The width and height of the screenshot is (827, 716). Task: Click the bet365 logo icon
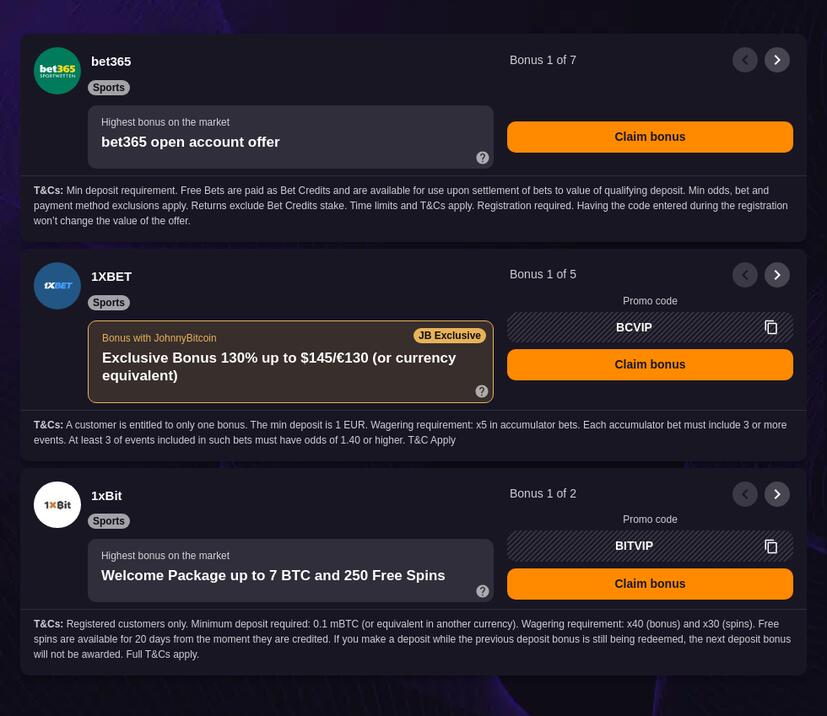tap(57, 70)
